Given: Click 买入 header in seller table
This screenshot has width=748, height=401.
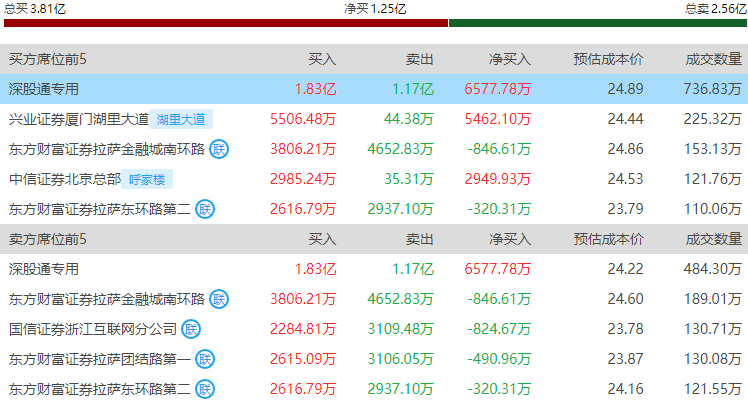Looking at the screenshot, I should pos(322,239).
